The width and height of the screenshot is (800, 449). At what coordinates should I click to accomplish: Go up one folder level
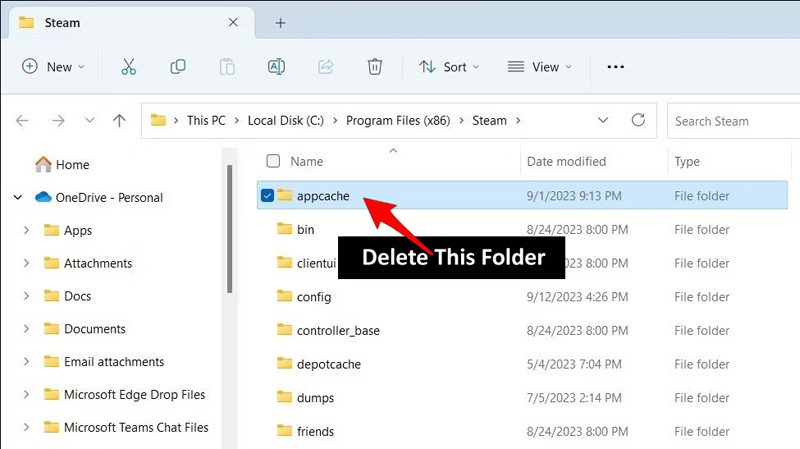pyautogui.click(x=119, y=120)
